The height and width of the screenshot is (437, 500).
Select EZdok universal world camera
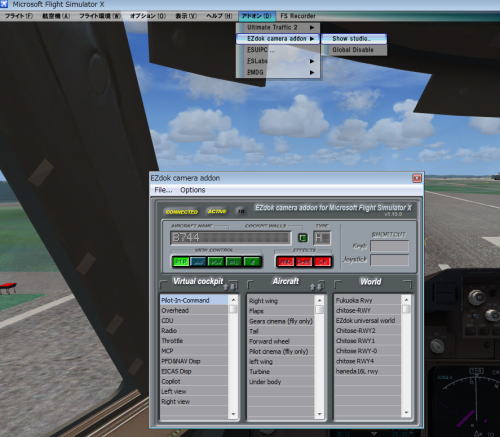pos(368,321)
